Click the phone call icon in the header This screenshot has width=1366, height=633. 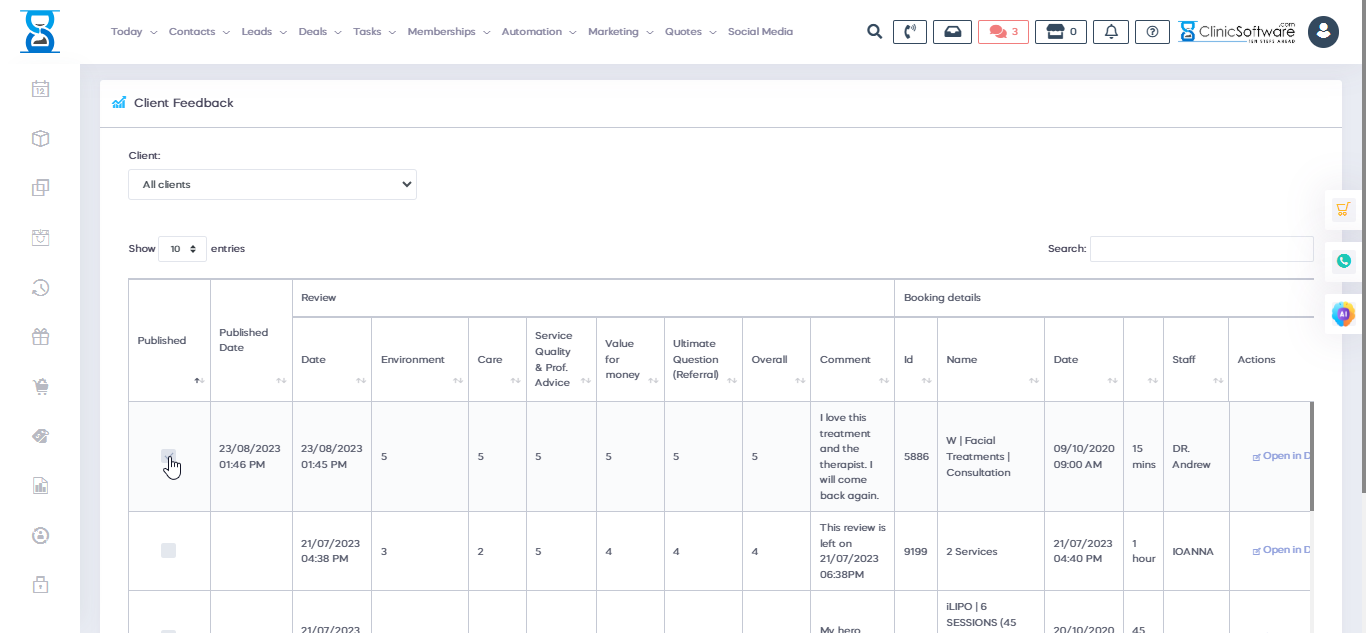pyautogui.click(x=908, y=32)
